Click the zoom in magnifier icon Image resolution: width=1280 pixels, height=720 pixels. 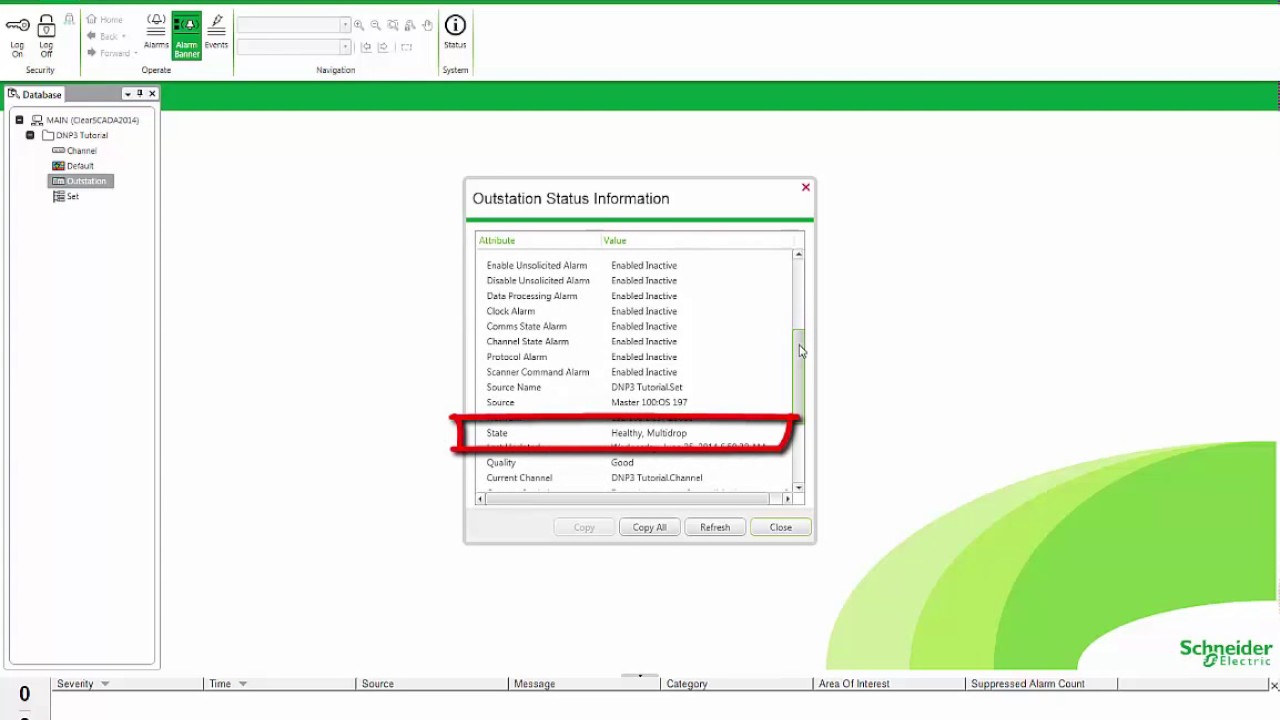click(359, 25)
